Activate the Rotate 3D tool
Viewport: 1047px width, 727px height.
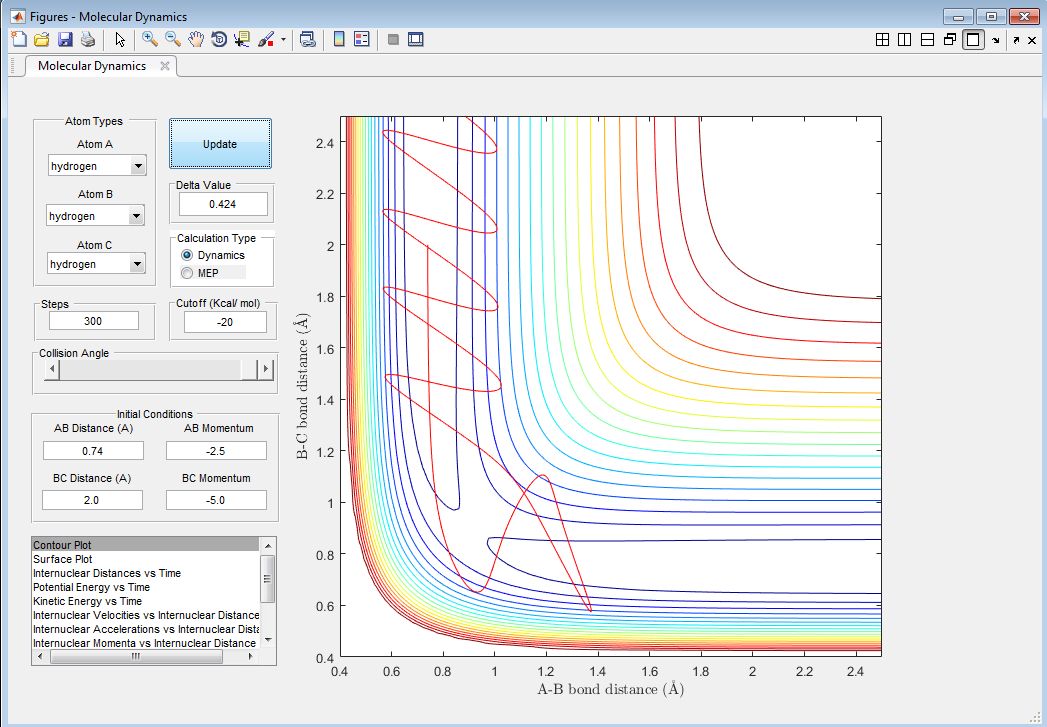[x=219, y=40]
